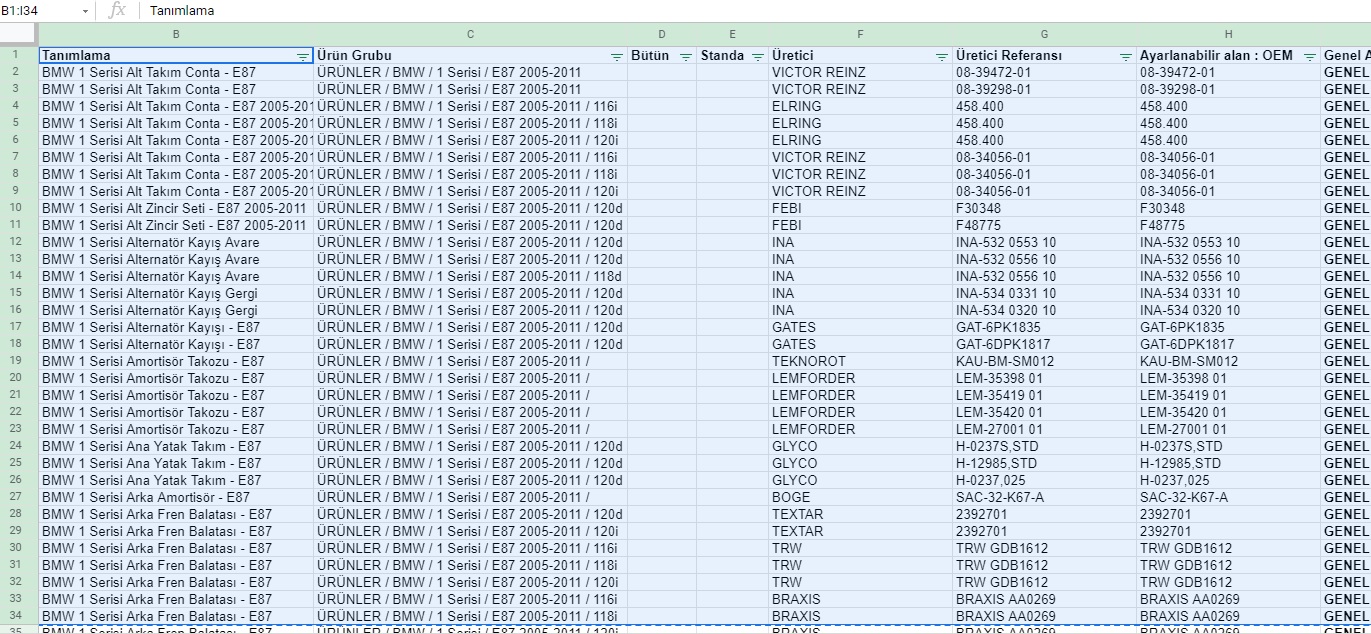
Task: Select the GLYCO cell in row 24
Action: pos(861,446)
